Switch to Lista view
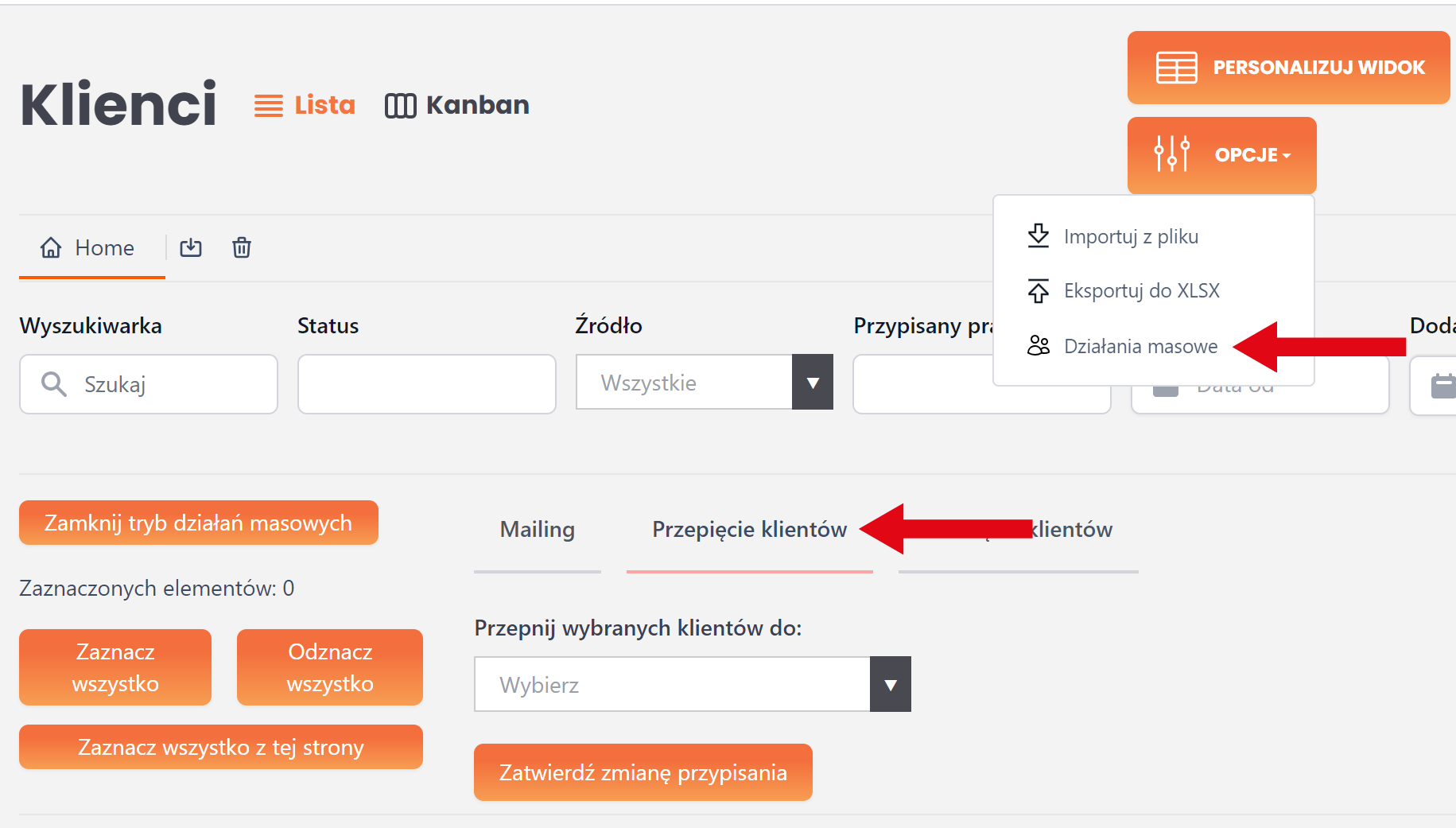The width and height of the screenshot is (1456, 828). (x=305, y=105)
